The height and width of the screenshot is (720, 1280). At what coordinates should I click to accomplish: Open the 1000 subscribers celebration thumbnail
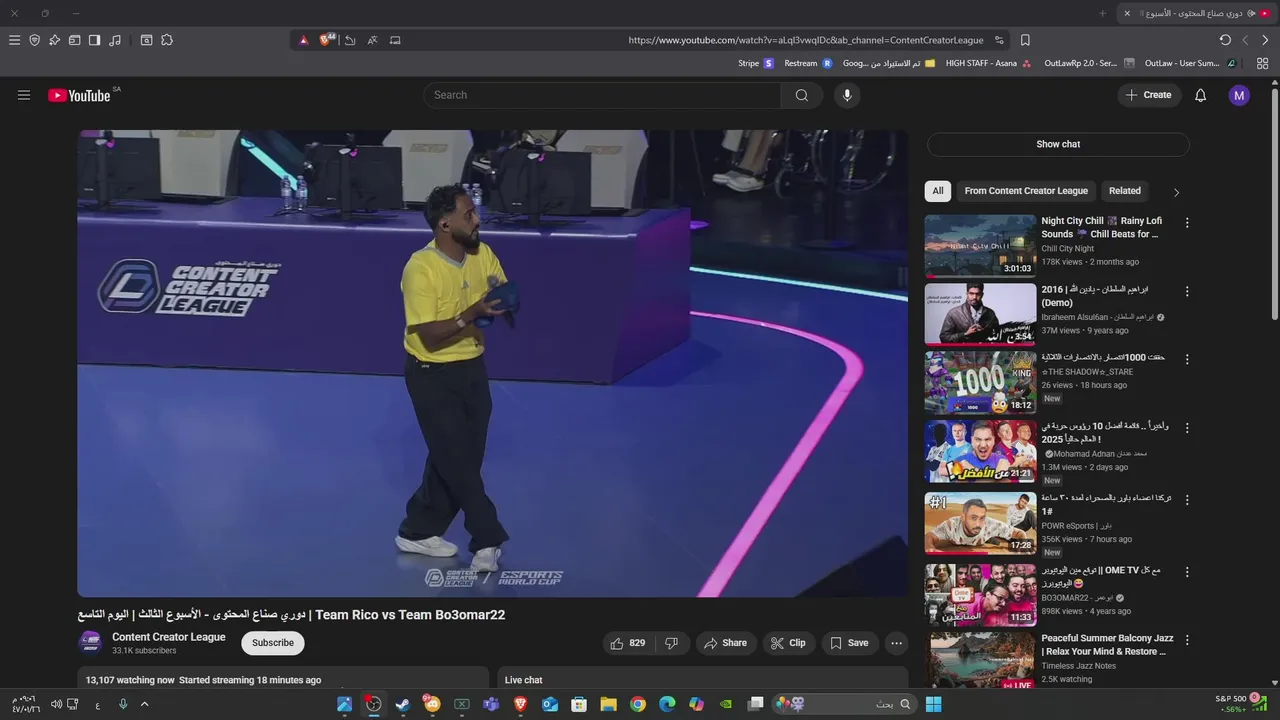point(980,382)
